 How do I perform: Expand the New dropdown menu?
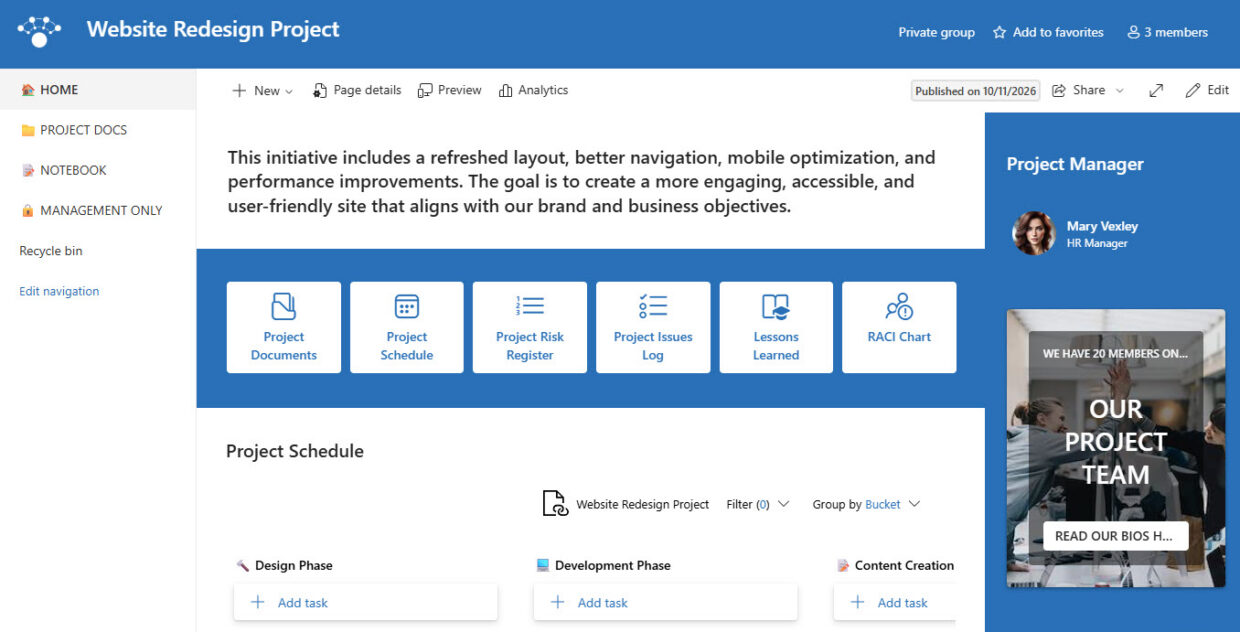(x=263, y=90)
